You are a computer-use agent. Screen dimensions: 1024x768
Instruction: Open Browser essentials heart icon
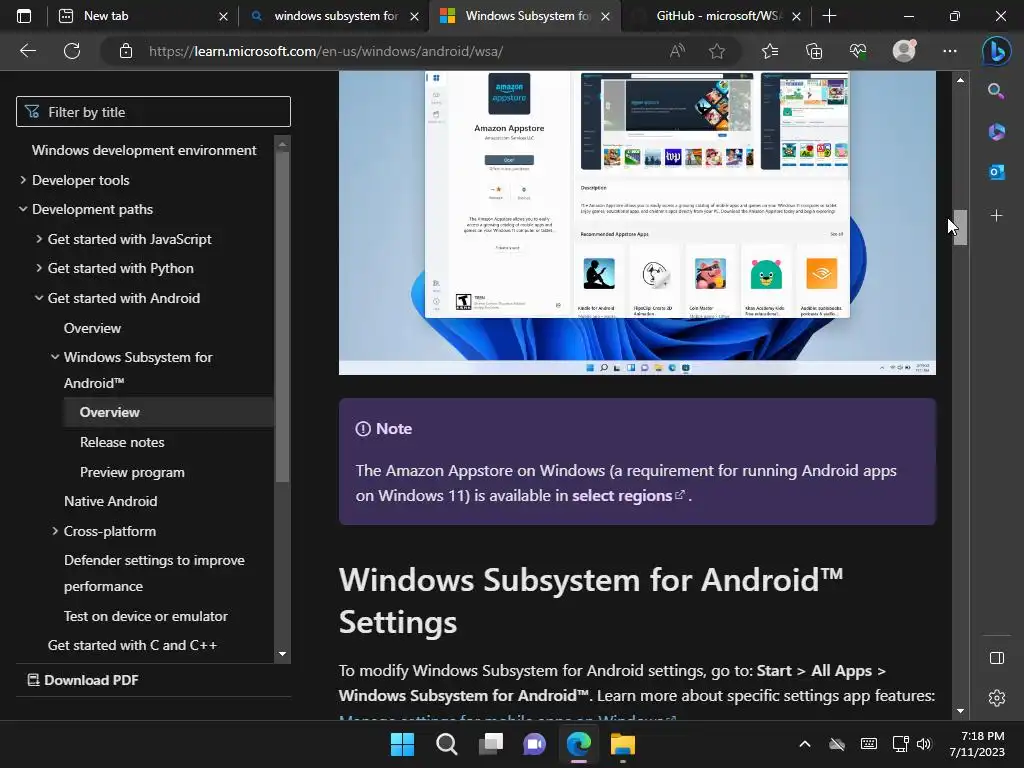(858, 51)
